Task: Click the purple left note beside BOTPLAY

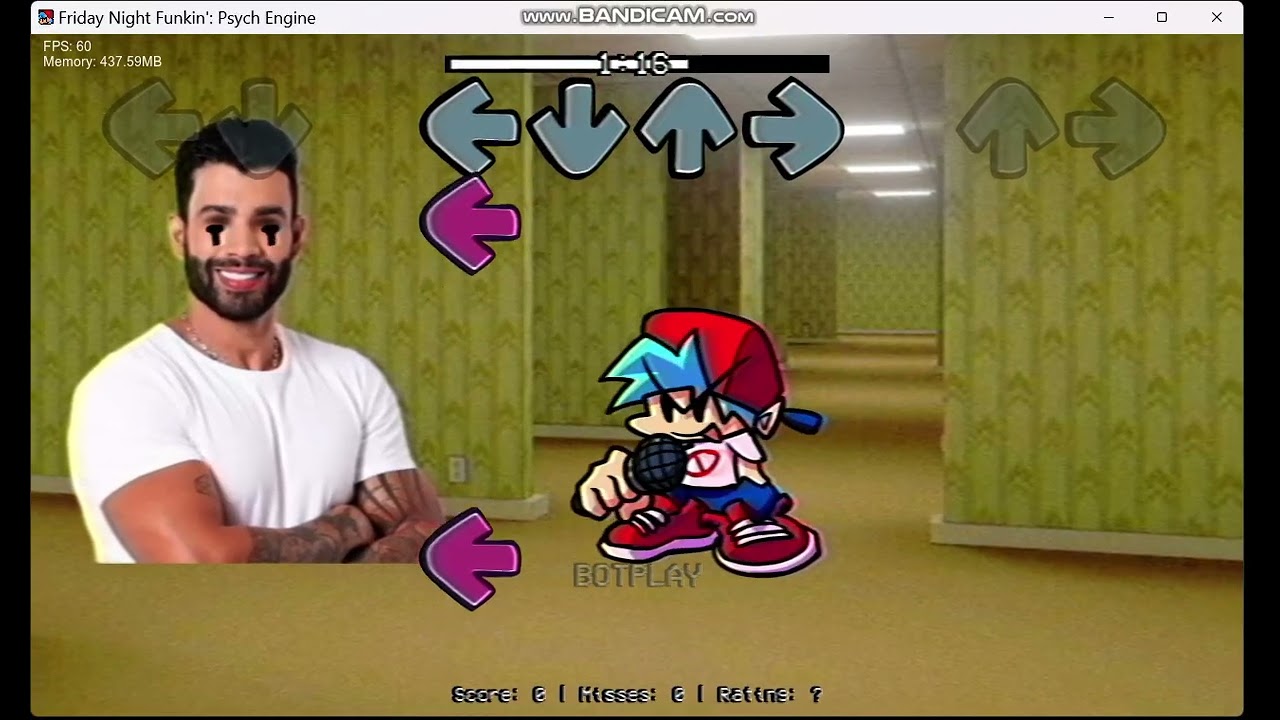Action: pos(470,559)
